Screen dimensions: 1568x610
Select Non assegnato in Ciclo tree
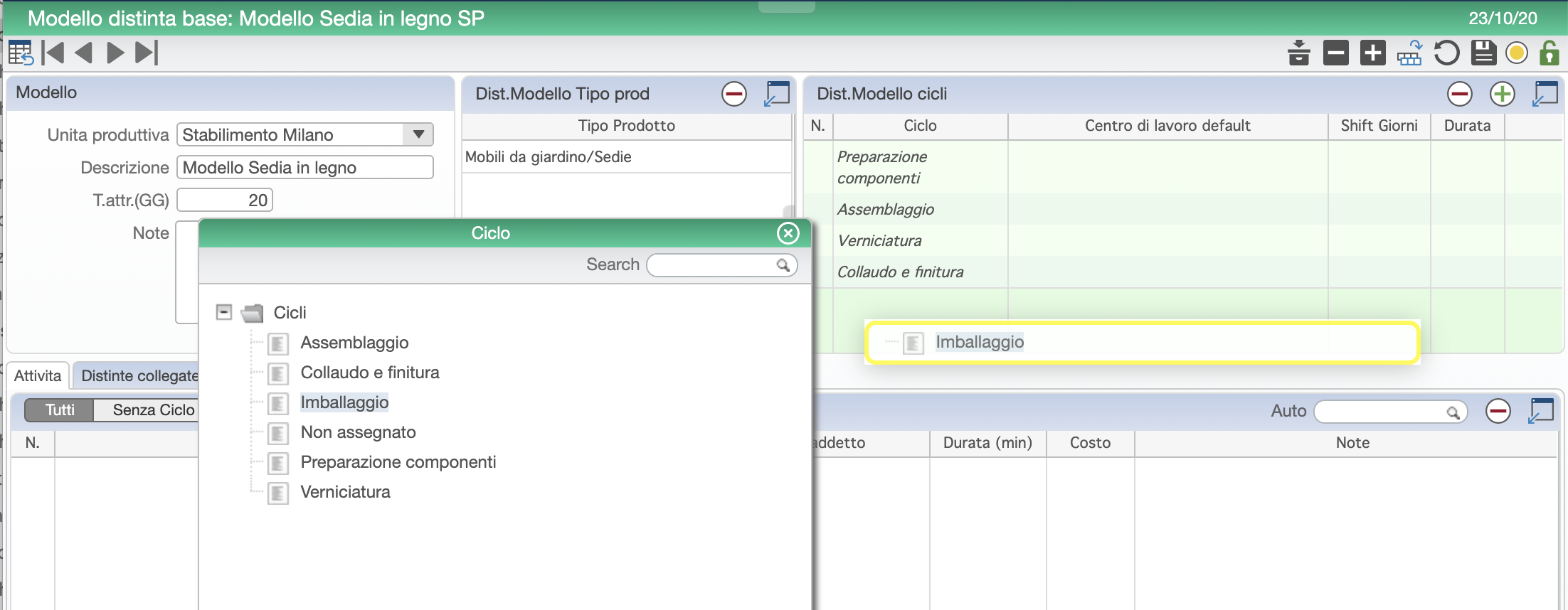click(358, 432)
